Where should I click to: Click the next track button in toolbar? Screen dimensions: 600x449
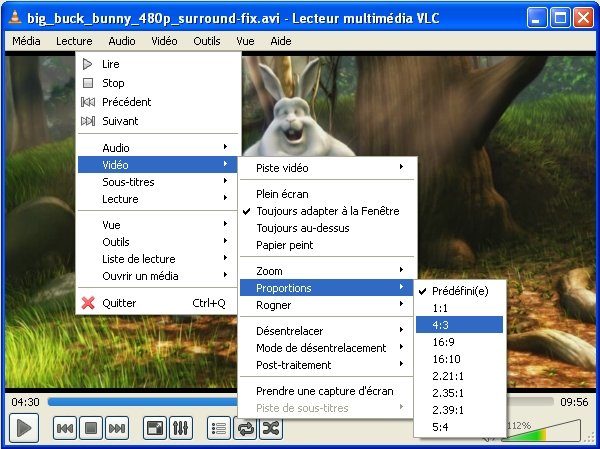(x=117, y=428)
